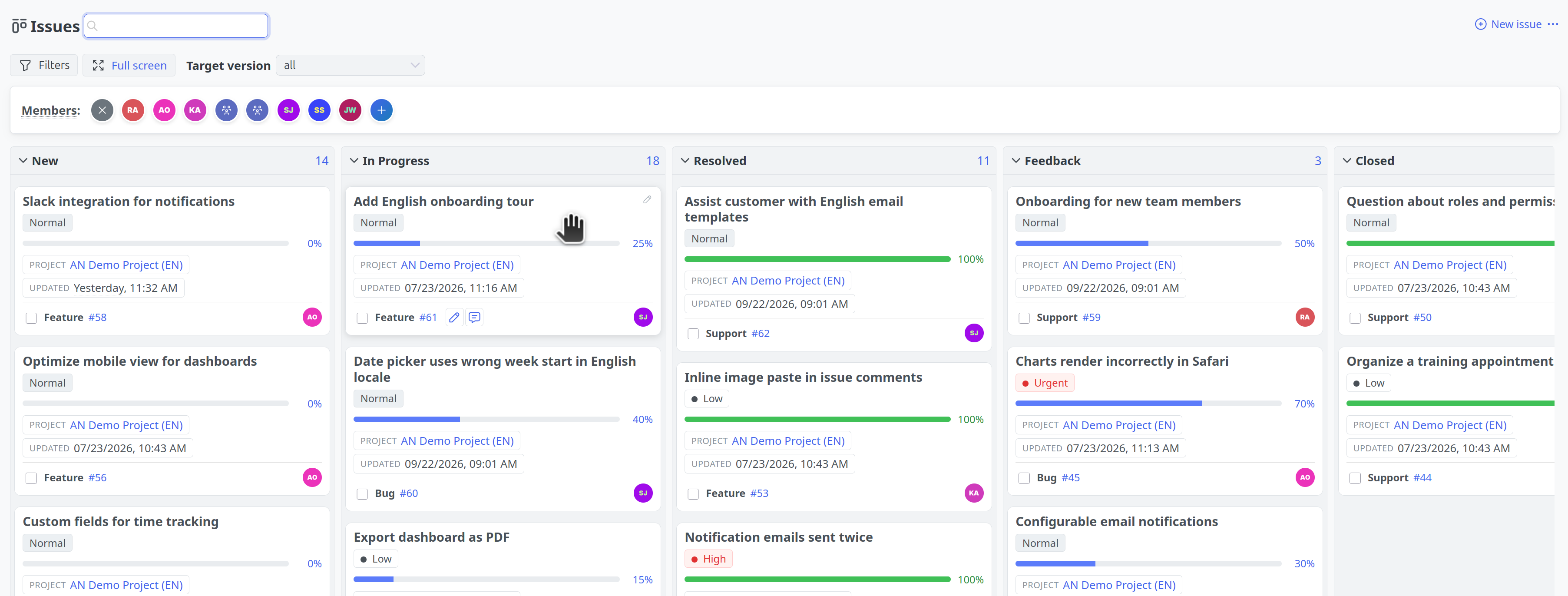Click AO assignee avatar on Feature #56 card

coord(312,477)
